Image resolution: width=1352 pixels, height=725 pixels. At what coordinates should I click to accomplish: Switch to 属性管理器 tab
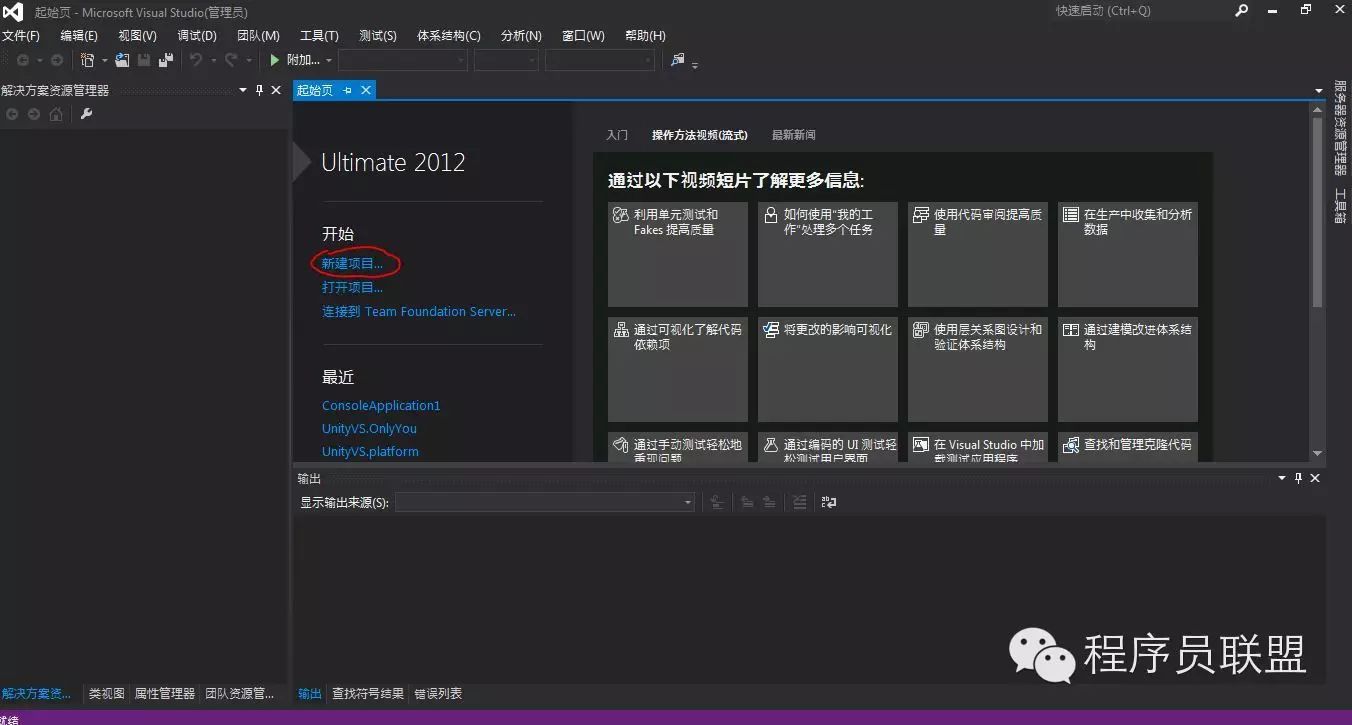click(165, 694)
